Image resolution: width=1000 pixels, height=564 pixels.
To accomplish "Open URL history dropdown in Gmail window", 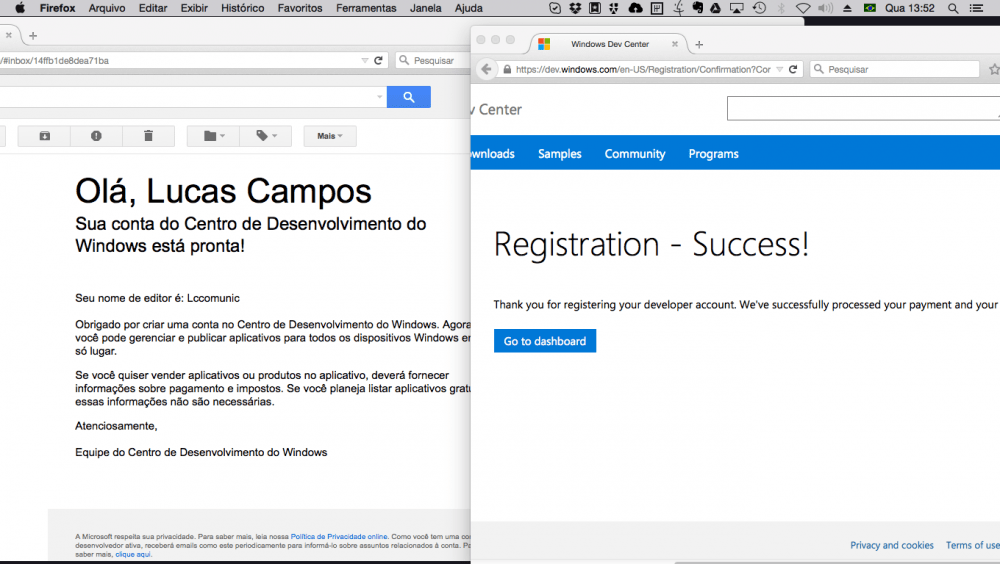I will pos(365,61).
